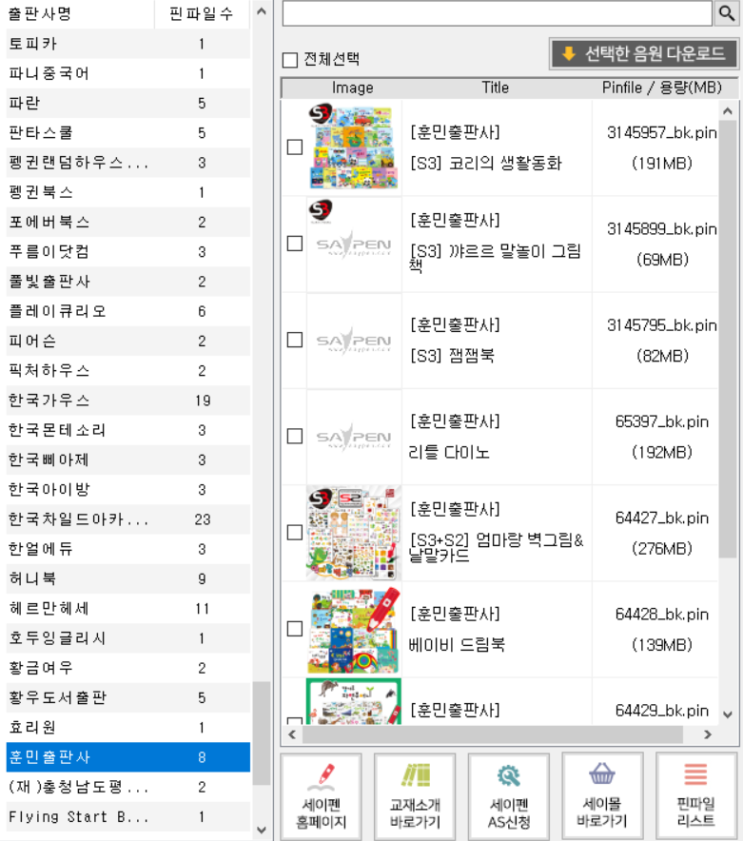Click the book list vertical scrollbar thumb
Image resolution: width=743 pixels, height=841 pixels.
click(727, 339)
